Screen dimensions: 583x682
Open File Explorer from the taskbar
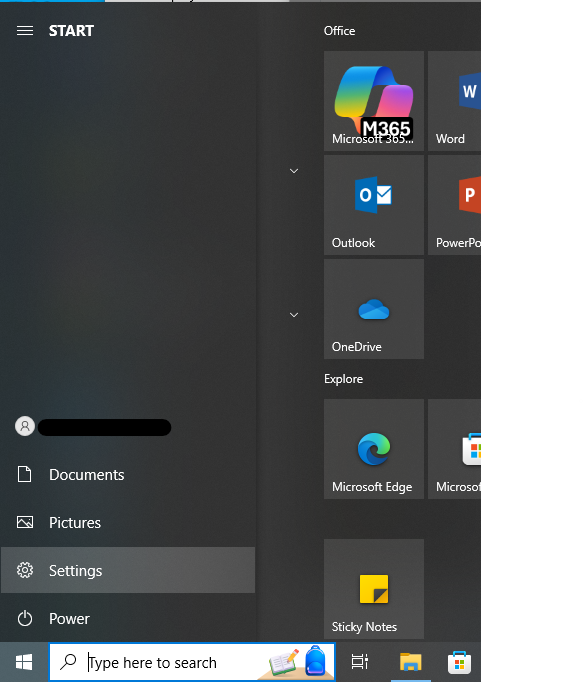coord(411,662)
